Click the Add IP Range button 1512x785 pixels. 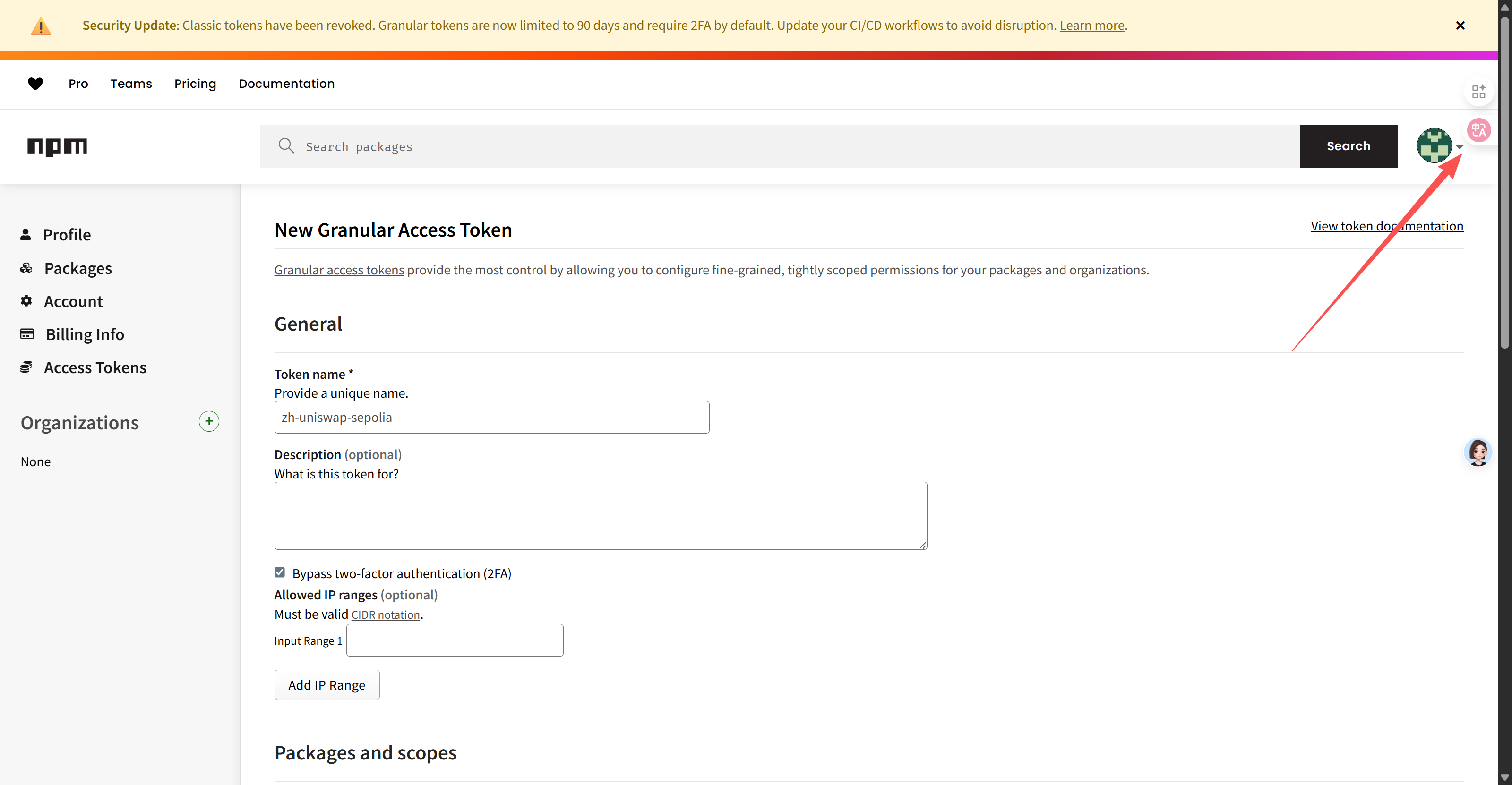point(326,685)
